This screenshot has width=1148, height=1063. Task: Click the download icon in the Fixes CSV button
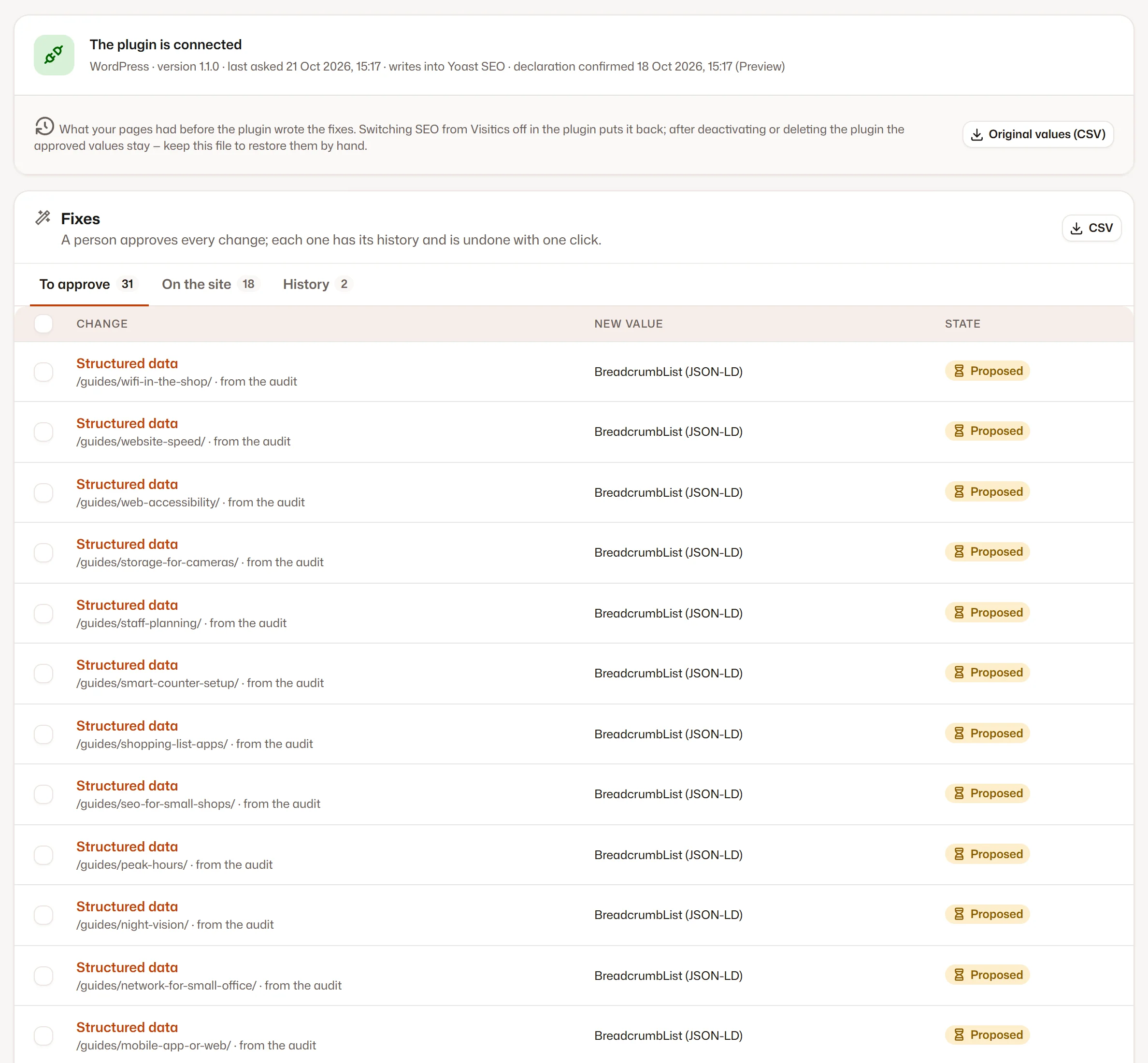point(1076,229)
